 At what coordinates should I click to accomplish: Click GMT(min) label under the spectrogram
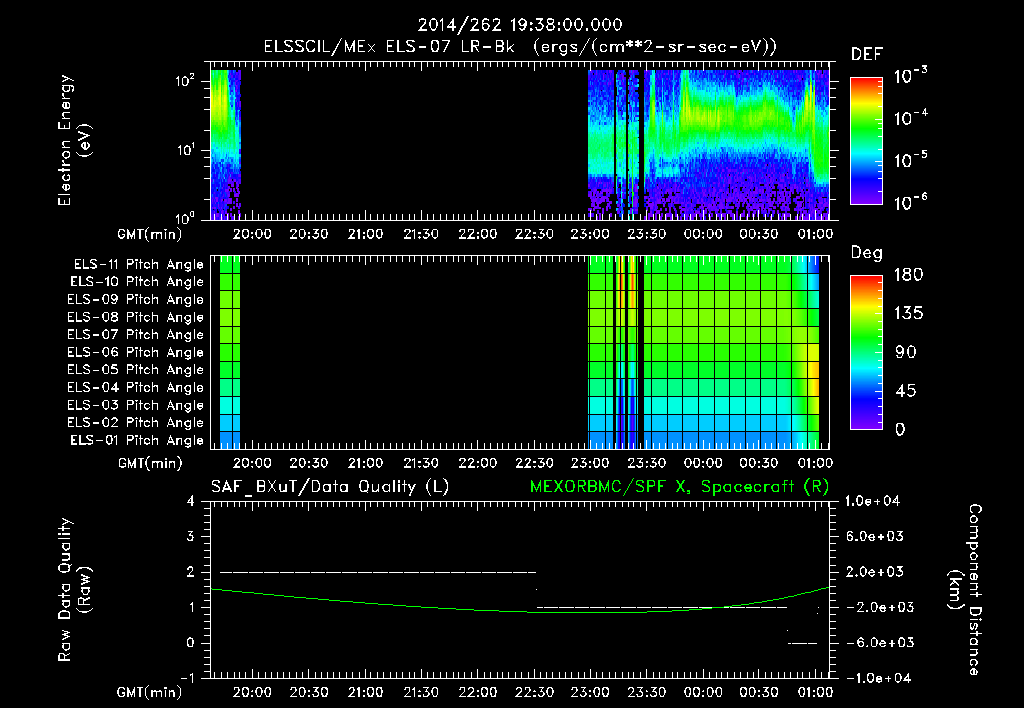click(x=150, y=234)
